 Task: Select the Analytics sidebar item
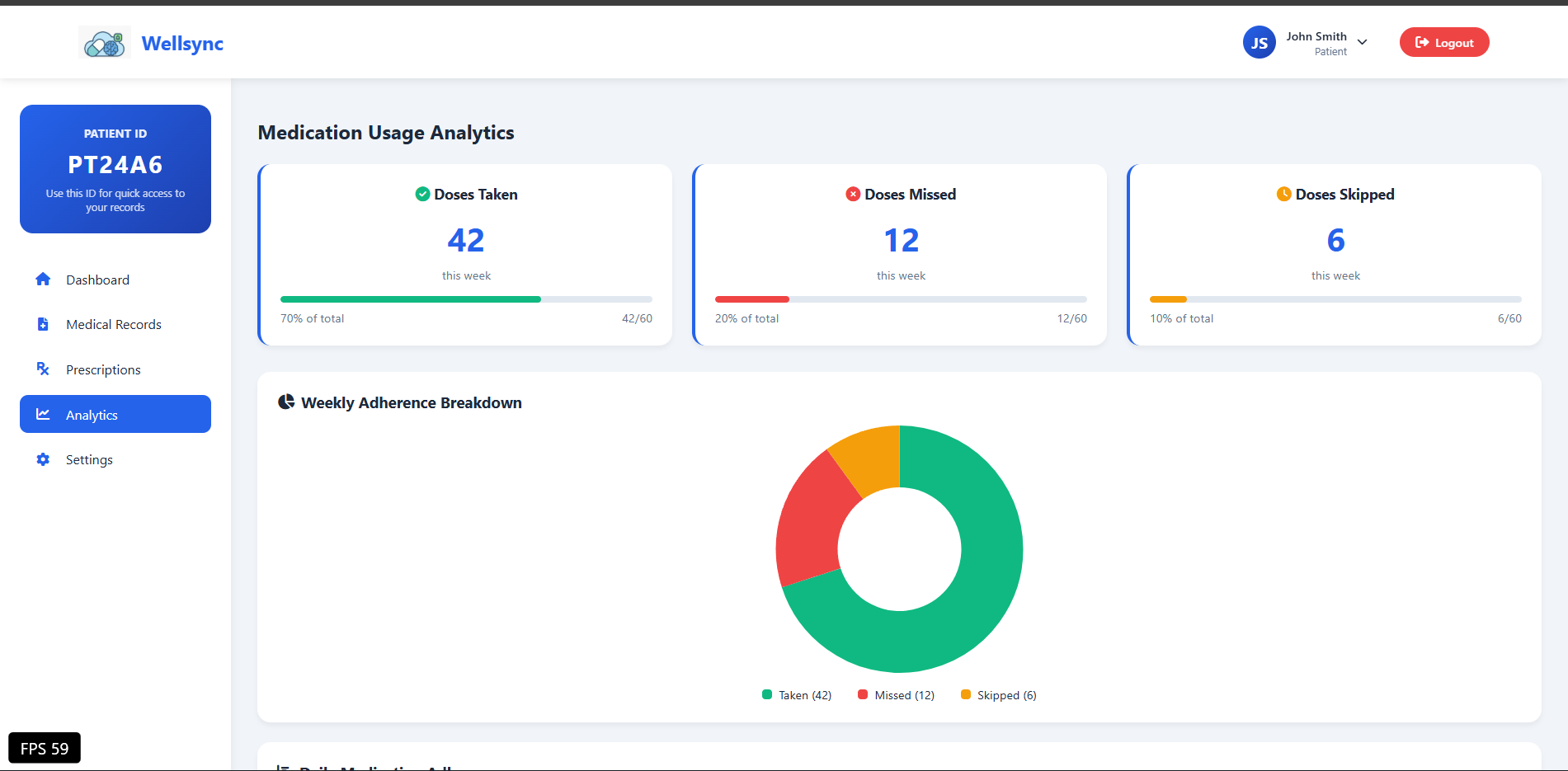point(115,414)
